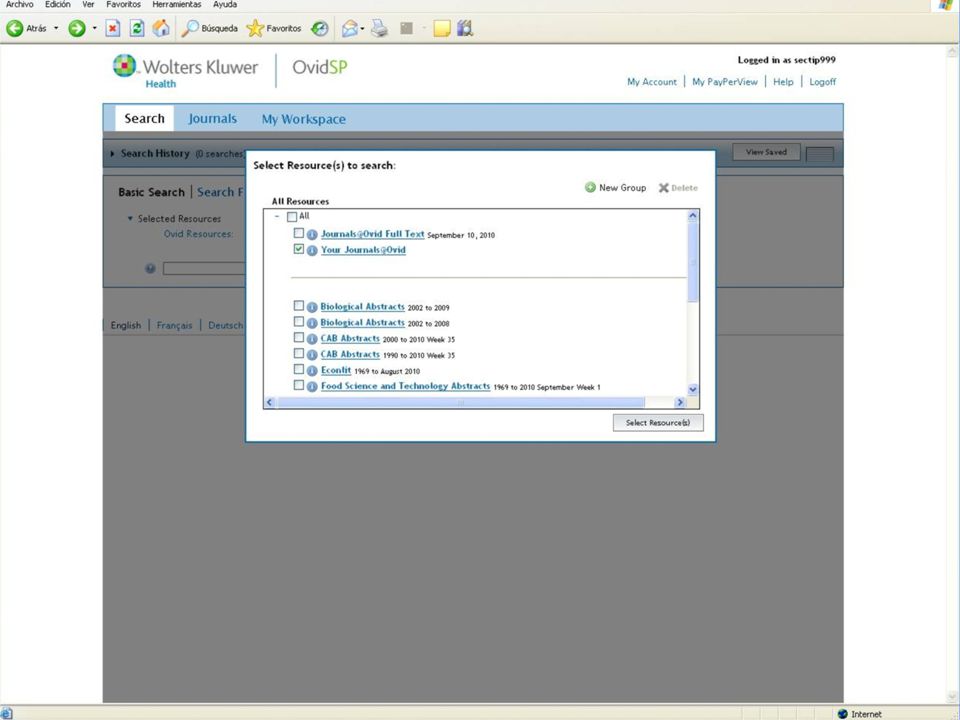Click the History clock icon
The width and height of the screenshot is (960, 720).
tap(320, 28)
